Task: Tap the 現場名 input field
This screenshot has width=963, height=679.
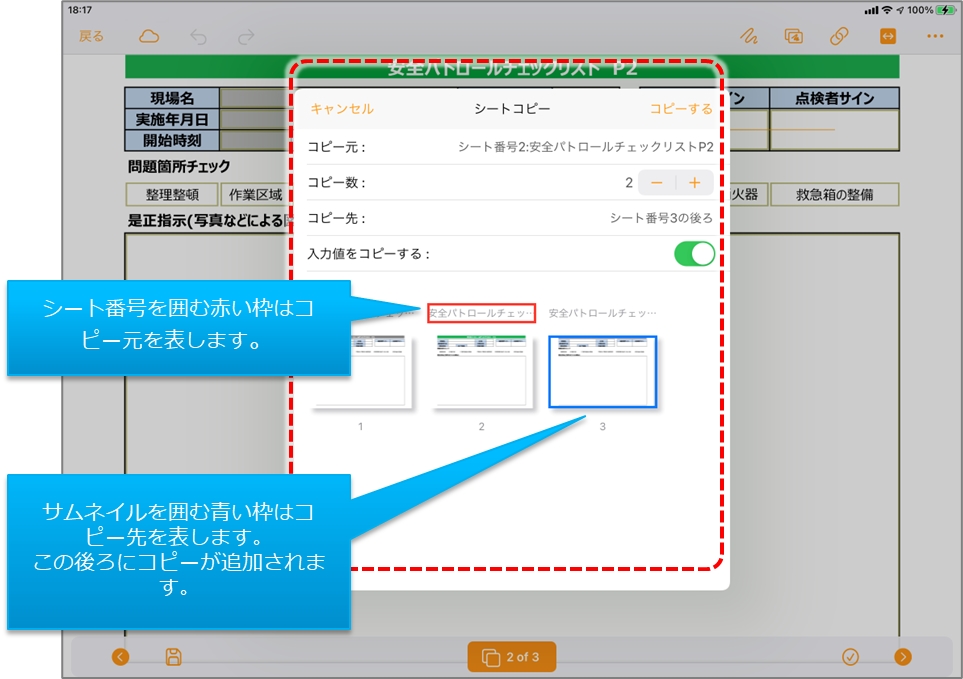Action: click(x=254, y=98)
